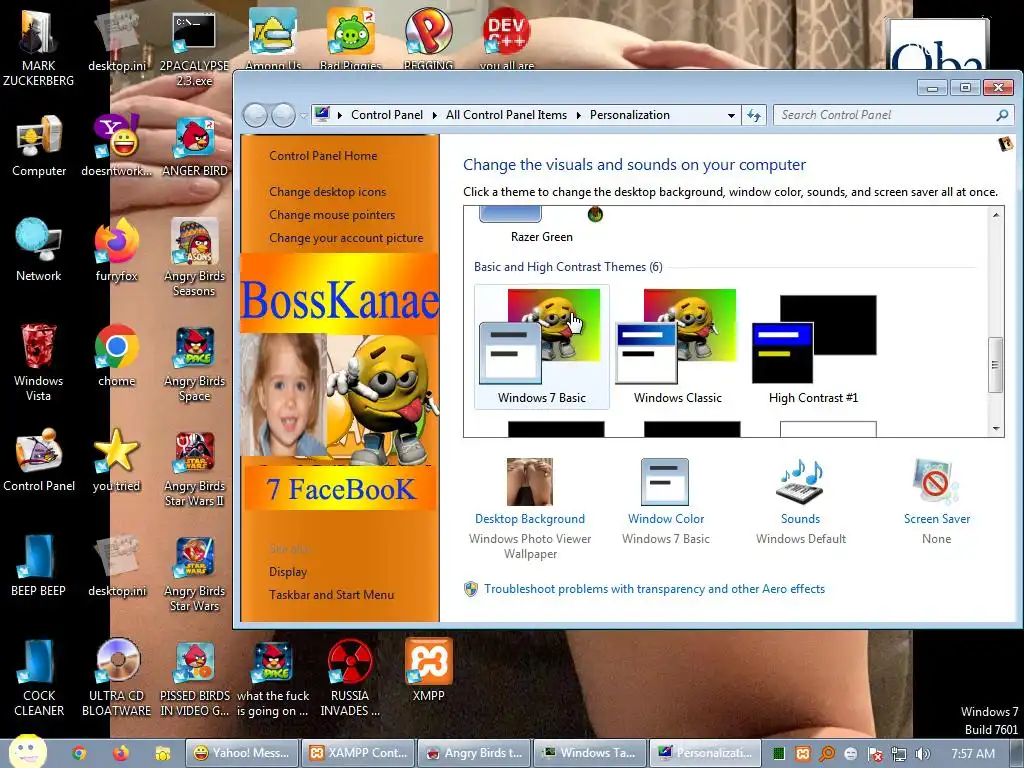Click pinned Firefox icon on taskbar
Image resolution: width=1024 pixels, height=768 pixels.
121,753
